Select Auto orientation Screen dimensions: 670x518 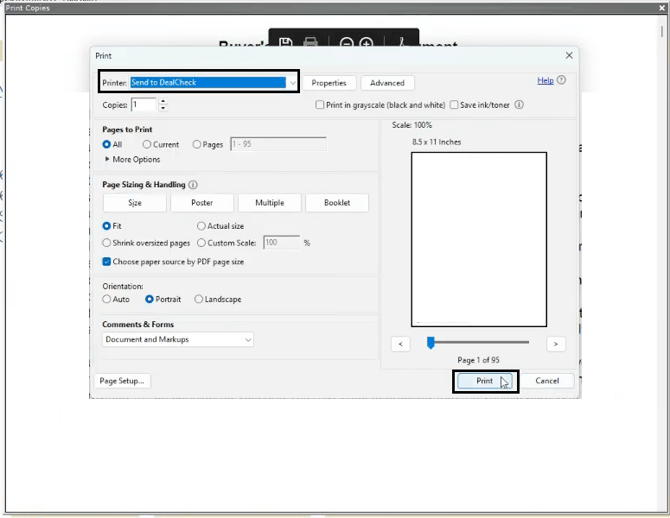point(106,299)
